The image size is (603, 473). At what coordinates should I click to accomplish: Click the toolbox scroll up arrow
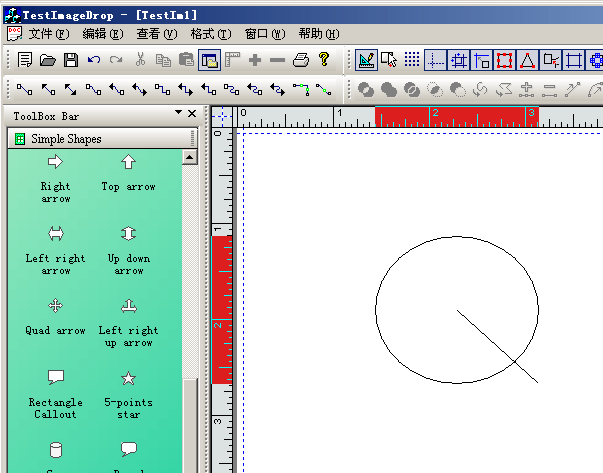(x=189, y=158)
